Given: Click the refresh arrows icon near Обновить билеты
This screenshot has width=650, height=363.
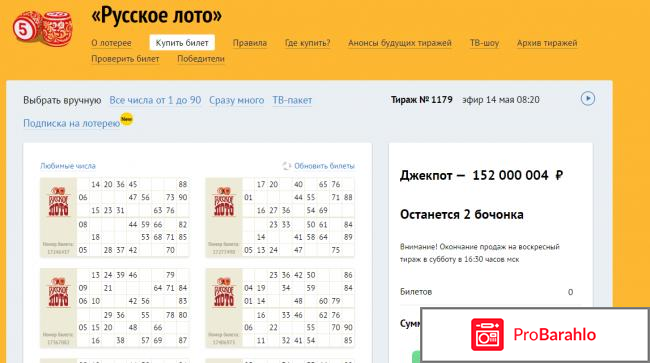Looking at the screenshot, I should [286, 166].
